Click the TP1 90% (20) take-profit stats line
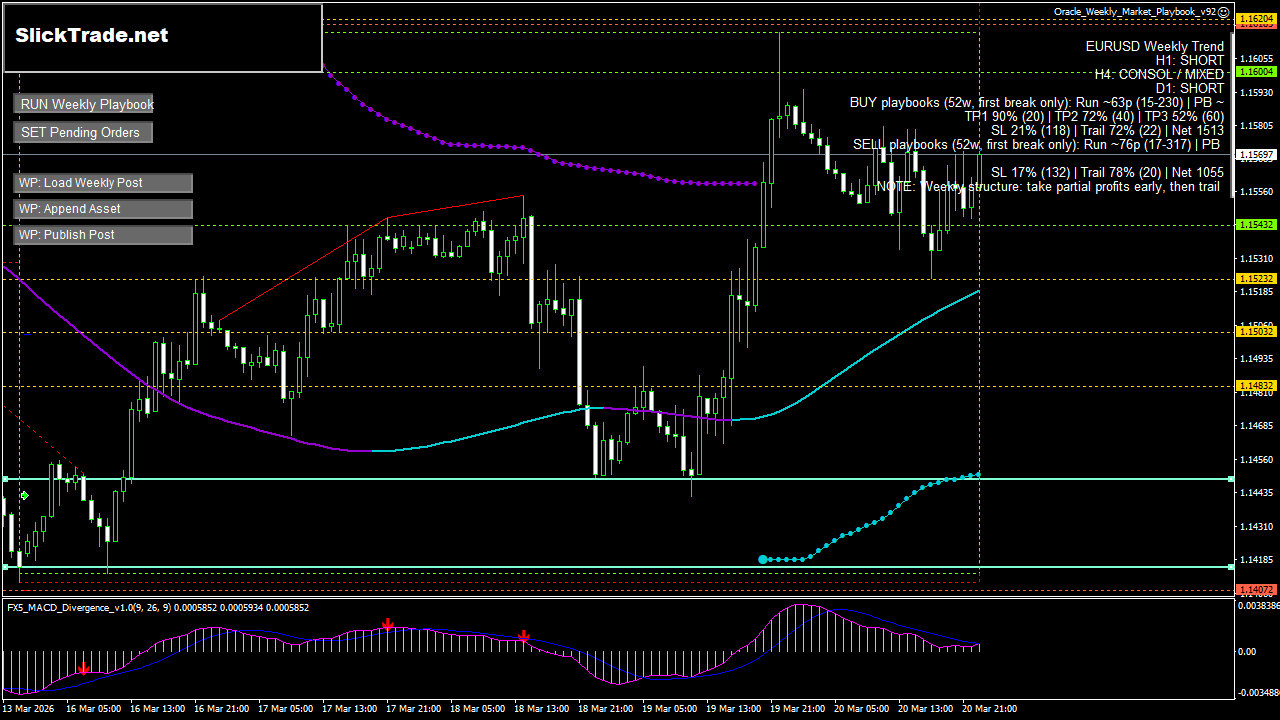This screenshot has height=720, width=1280. [x=1094, y=116]
